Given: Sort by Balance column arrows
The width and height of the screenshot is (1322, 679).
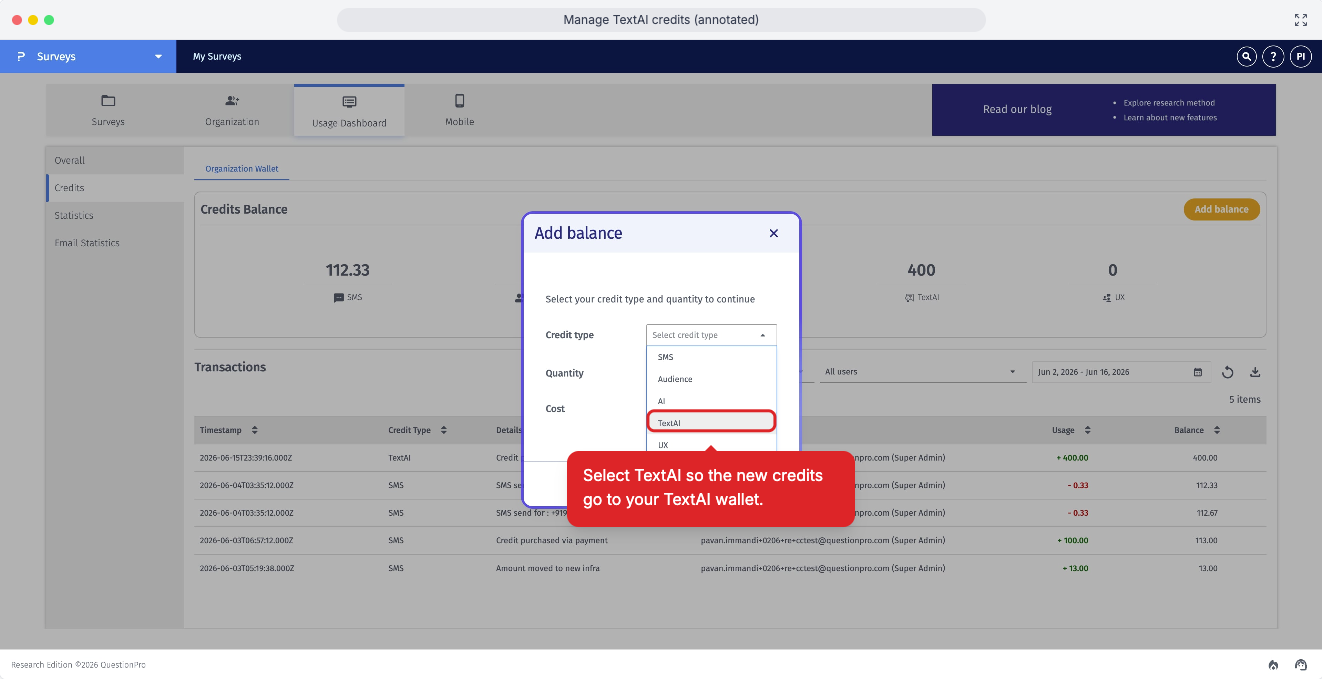Looking at the screenshot, I should (1217, 430).
